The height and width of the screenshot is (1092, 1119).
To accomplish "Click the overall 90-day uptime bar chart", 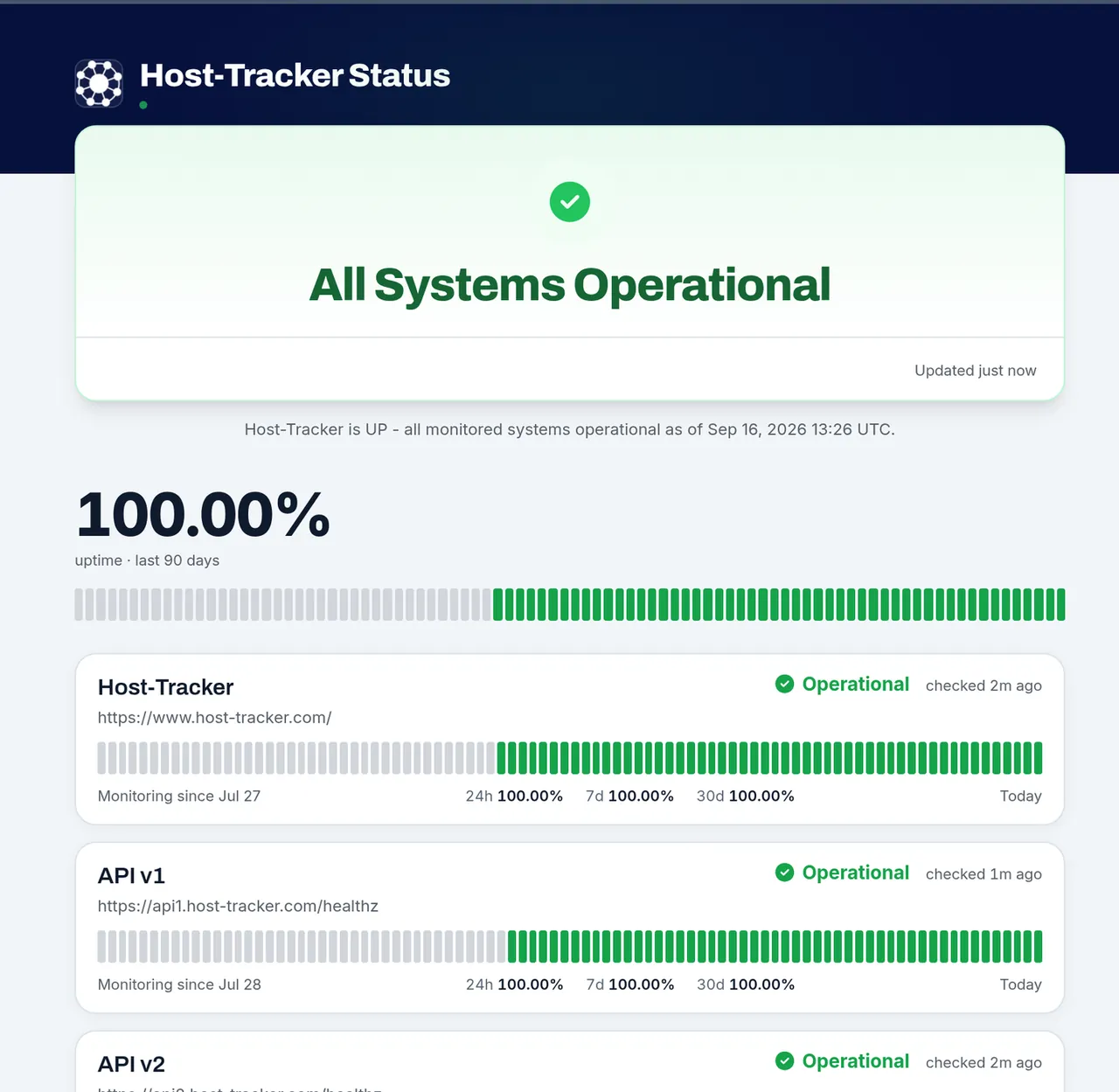I will click(570, 605).
